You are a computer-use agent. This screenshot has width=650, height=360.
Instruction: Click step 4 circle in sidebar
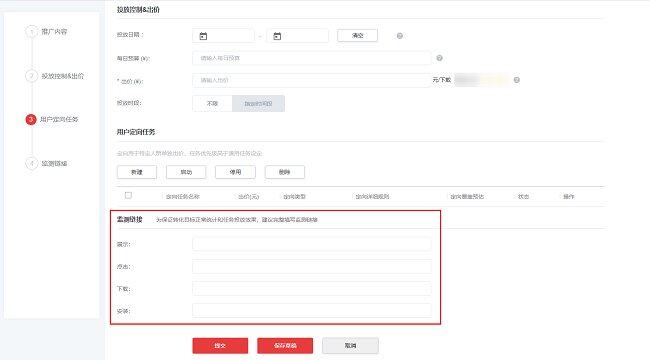pos(32,163)
